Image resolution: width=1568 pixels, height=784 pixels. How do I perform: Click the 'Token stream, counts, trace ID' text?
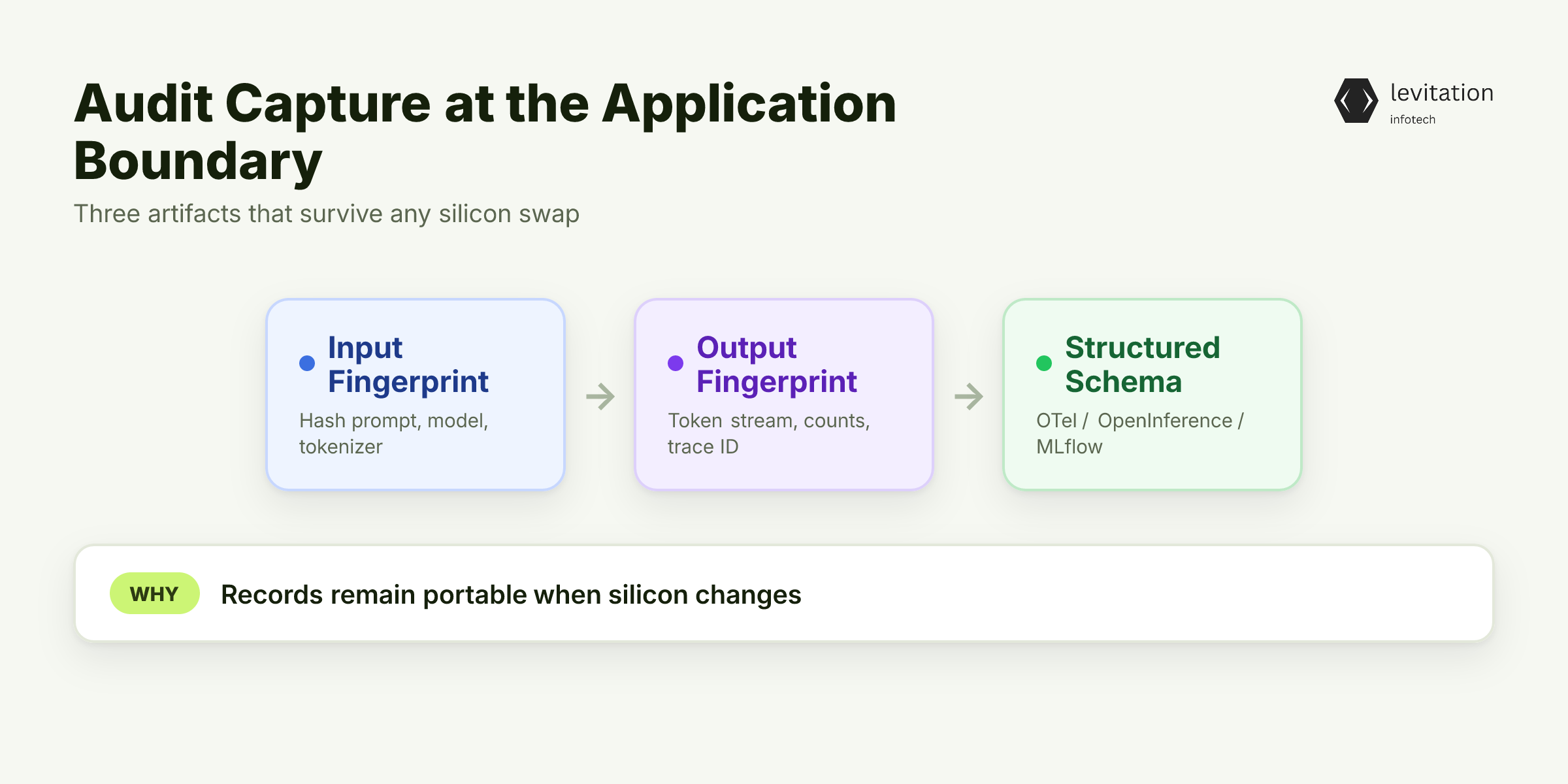[x=769, y=433]
